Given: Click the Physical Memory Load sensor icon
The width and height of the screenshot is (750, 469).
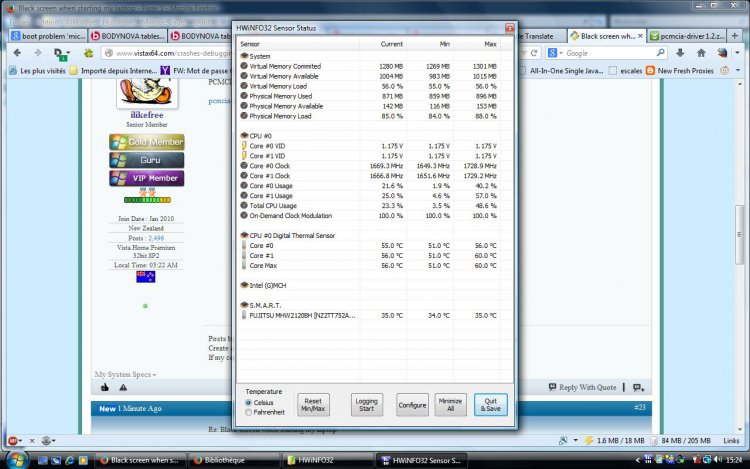Looking at the screenshot, I should 244,116.
